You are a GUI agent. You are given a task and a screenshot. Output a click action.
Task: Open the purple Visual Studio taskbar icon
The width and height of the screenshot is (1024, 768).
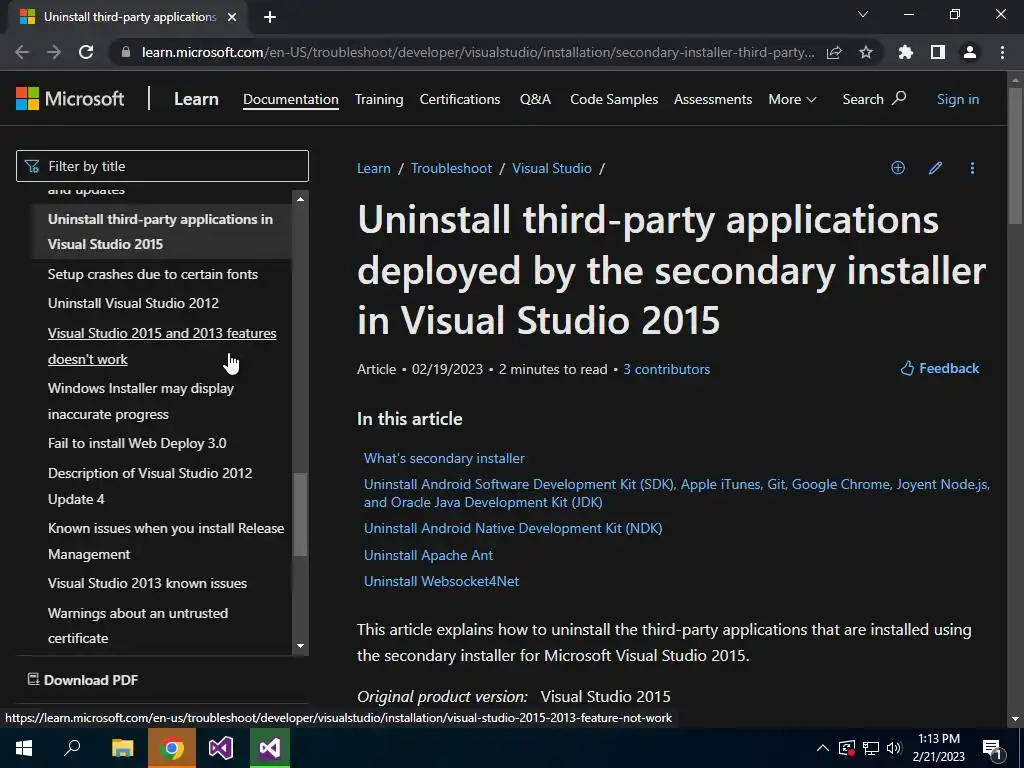point(221,748)
